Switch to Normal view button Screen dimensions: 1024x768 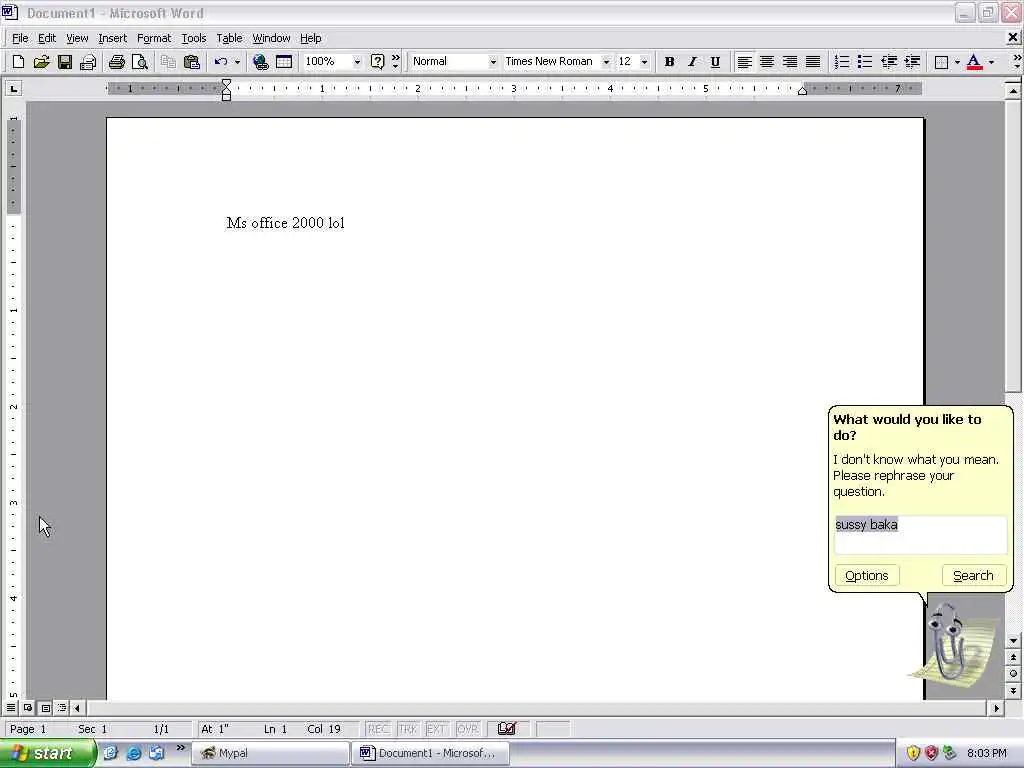[x=11, y=707]
